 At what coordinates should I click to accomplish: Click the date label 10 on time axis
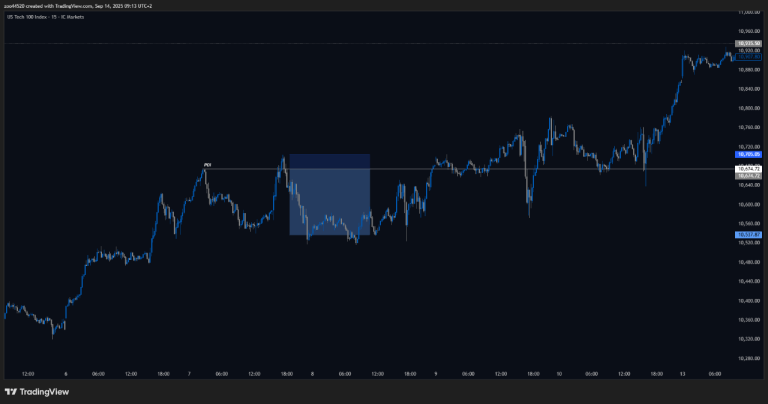(x=559, y=375)
